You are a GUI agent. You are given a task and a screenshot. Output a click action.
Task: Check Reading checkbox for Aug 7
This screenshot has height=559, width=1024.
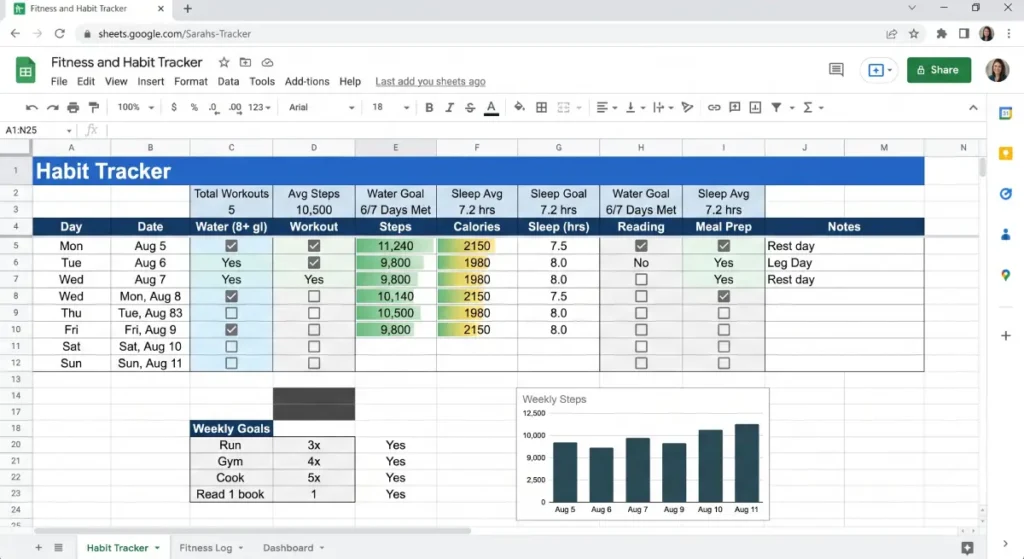(x=641, y=280)
